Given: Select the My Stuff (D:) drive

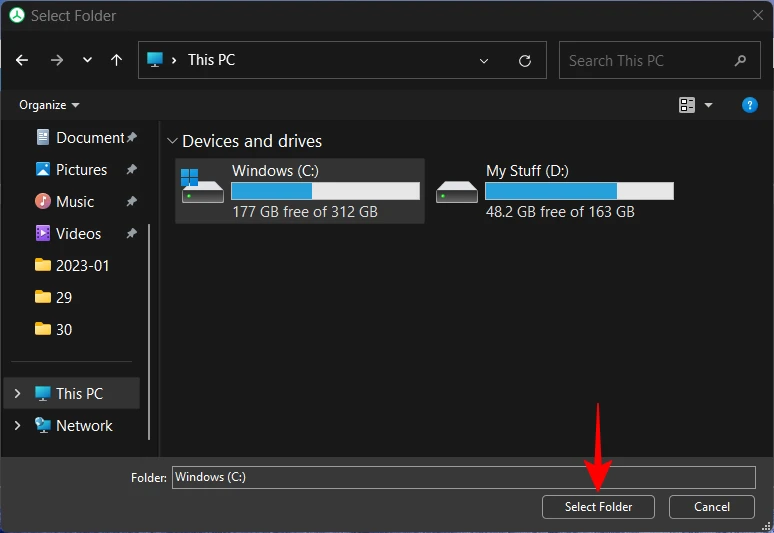Looking at the screenshot, I should (x=555, y=191).
